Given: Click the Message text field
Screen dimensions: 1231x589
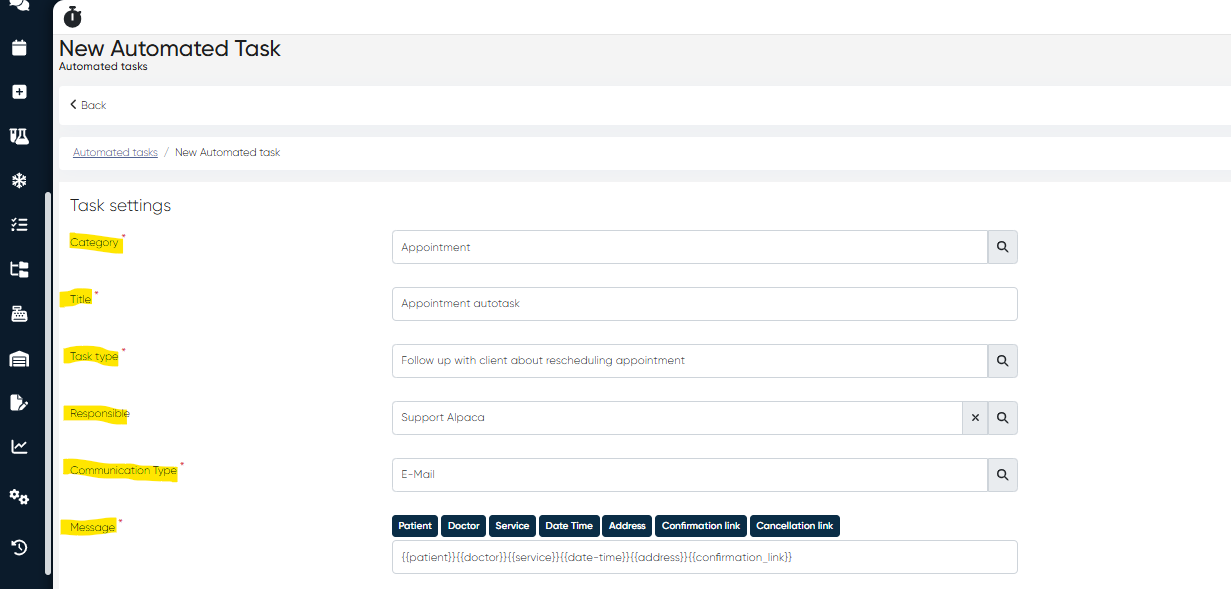Looking at the screenshot, I should tap(704, 557).
